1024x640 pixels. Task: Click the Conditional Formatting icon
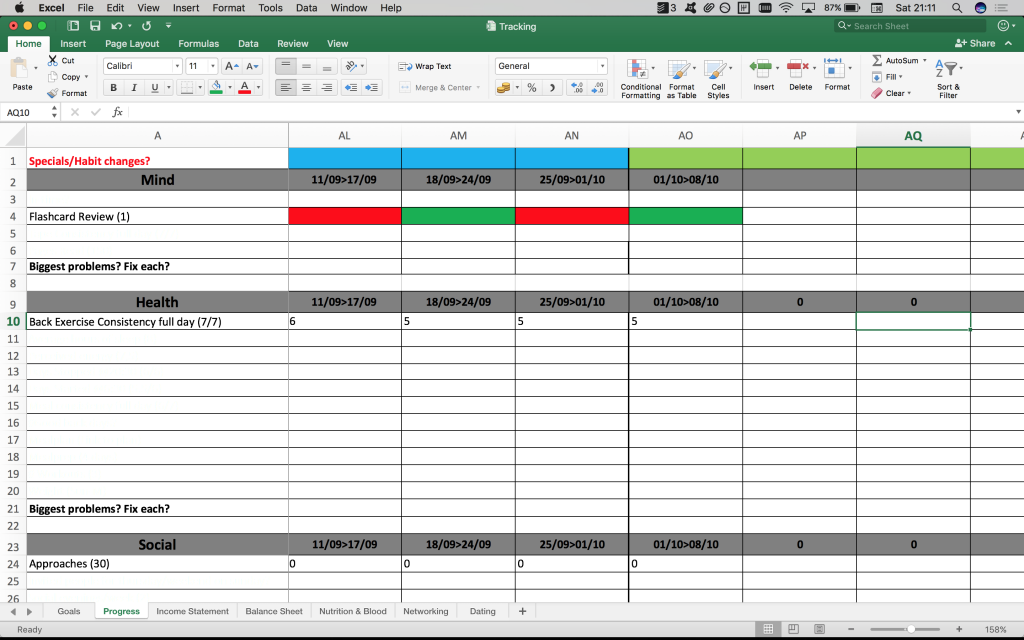(x=640, y=70)
